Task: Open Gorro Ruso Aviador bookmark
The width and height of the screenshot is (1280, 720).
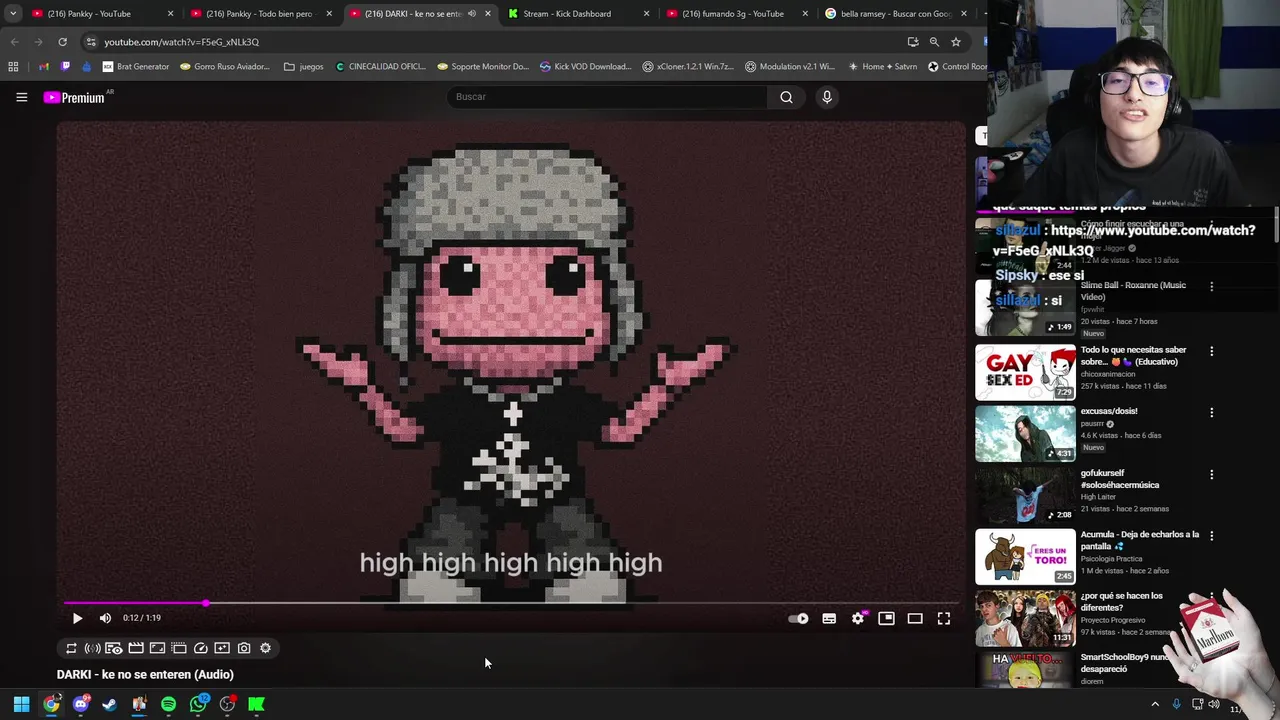Action: (224, 67)
